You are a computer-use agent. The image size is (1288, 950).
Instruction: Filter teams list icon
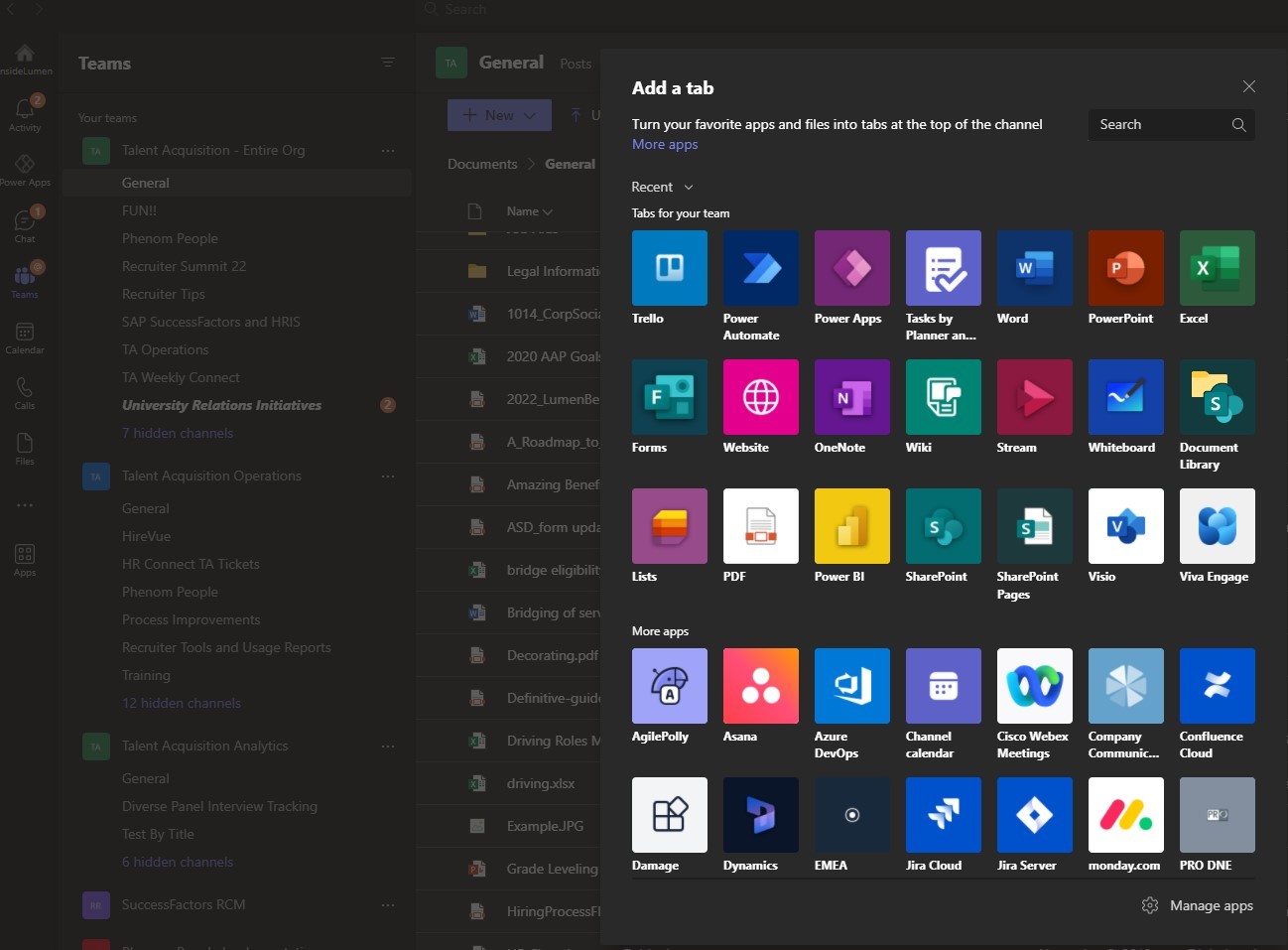tap(388, 63)
